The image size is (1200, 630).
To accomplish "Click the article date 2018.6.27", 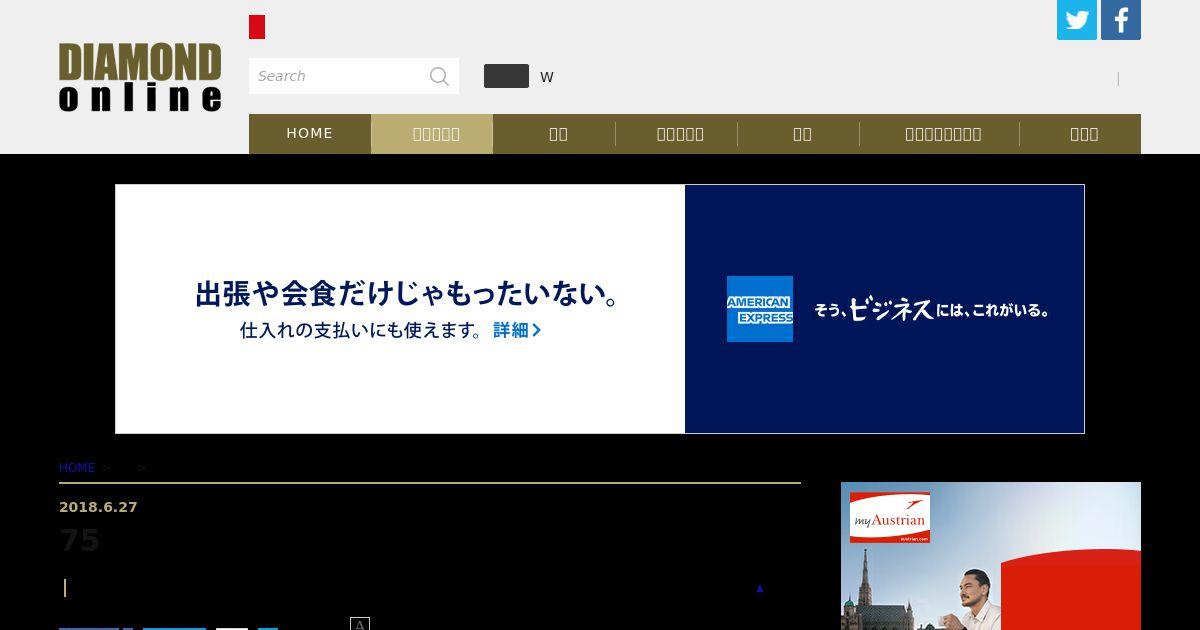I will (98, 507).
